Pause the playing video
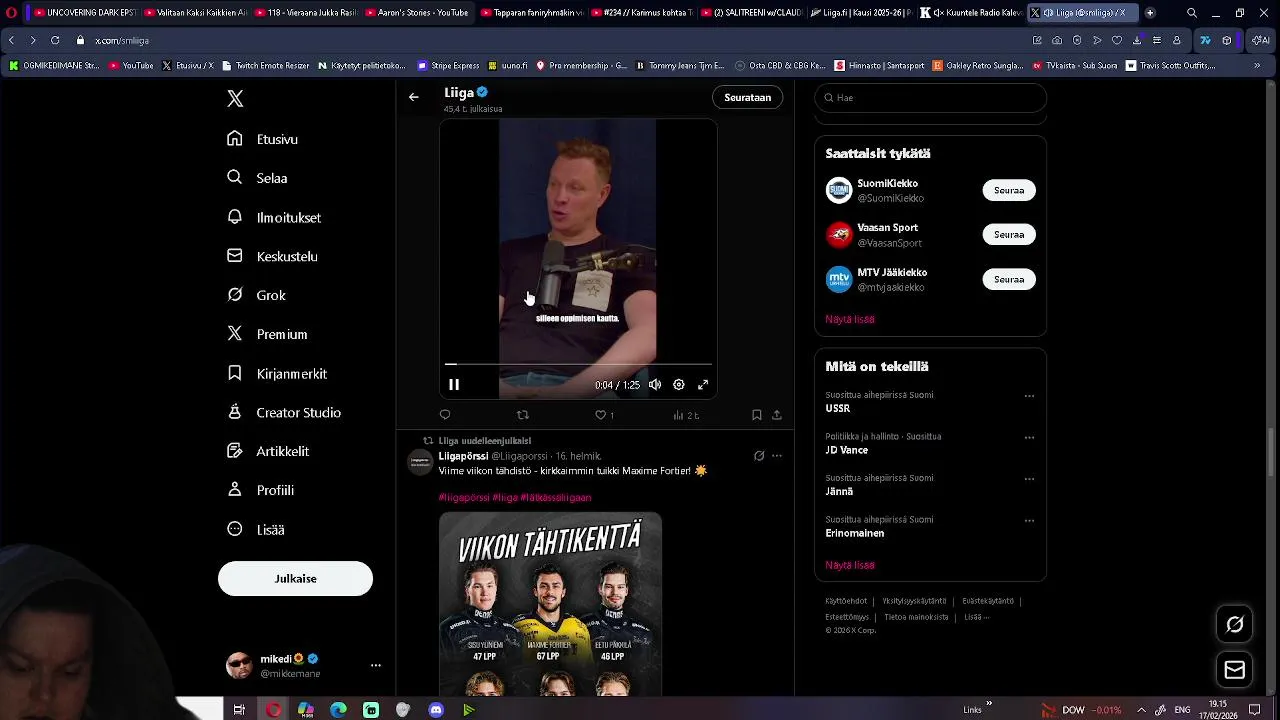The image size is (1280, 720). click(454, 384)
